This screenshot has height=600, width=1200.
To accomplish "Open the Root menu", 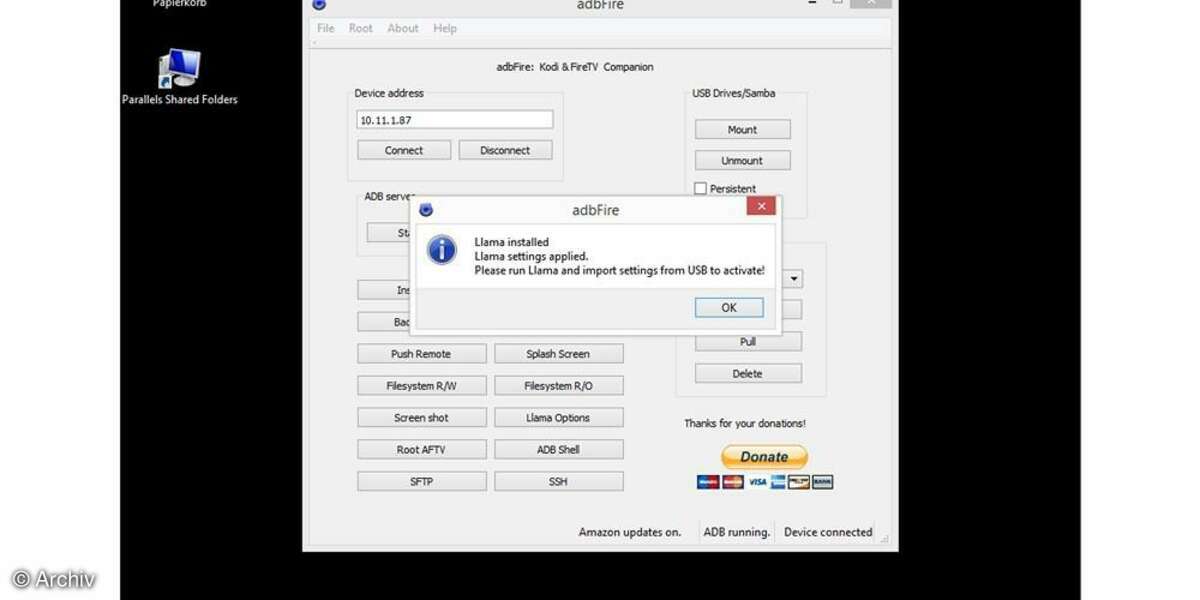I will coord(361,28).
